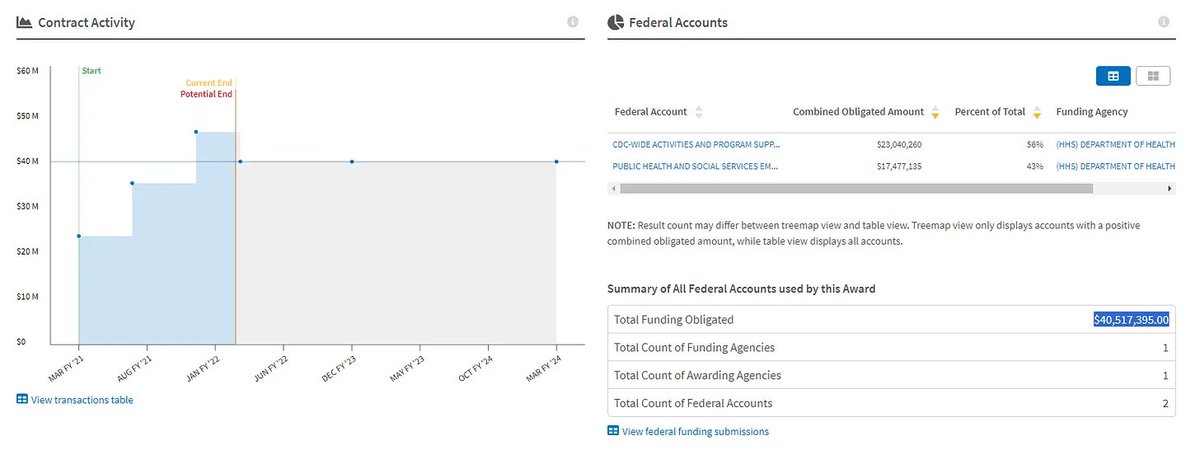Click Federal Accounts info icon
1200x450 pixels.
1163,22
